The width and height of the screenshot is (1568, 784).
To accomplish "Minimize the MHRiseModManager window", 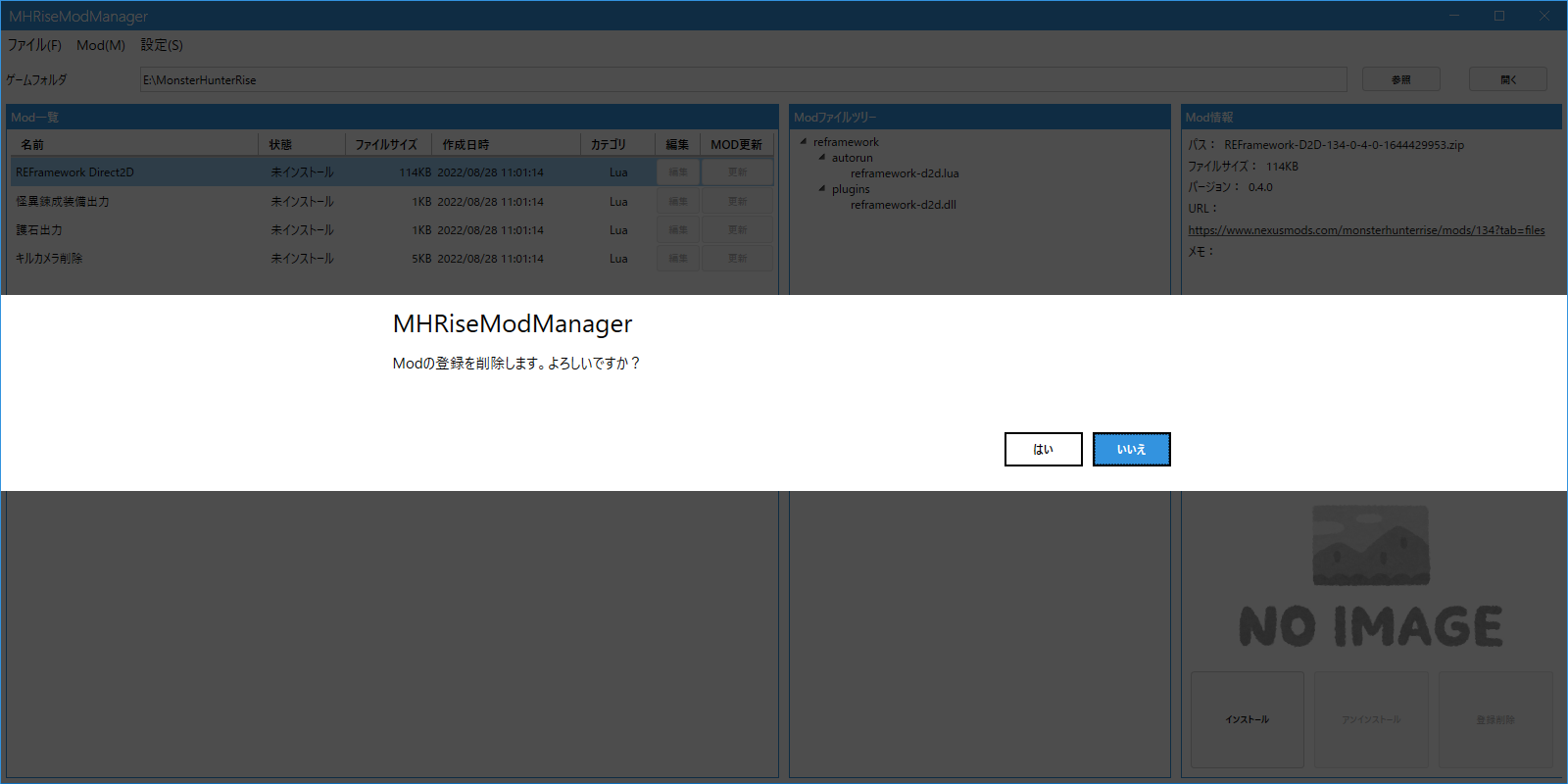I will 1454,16.
